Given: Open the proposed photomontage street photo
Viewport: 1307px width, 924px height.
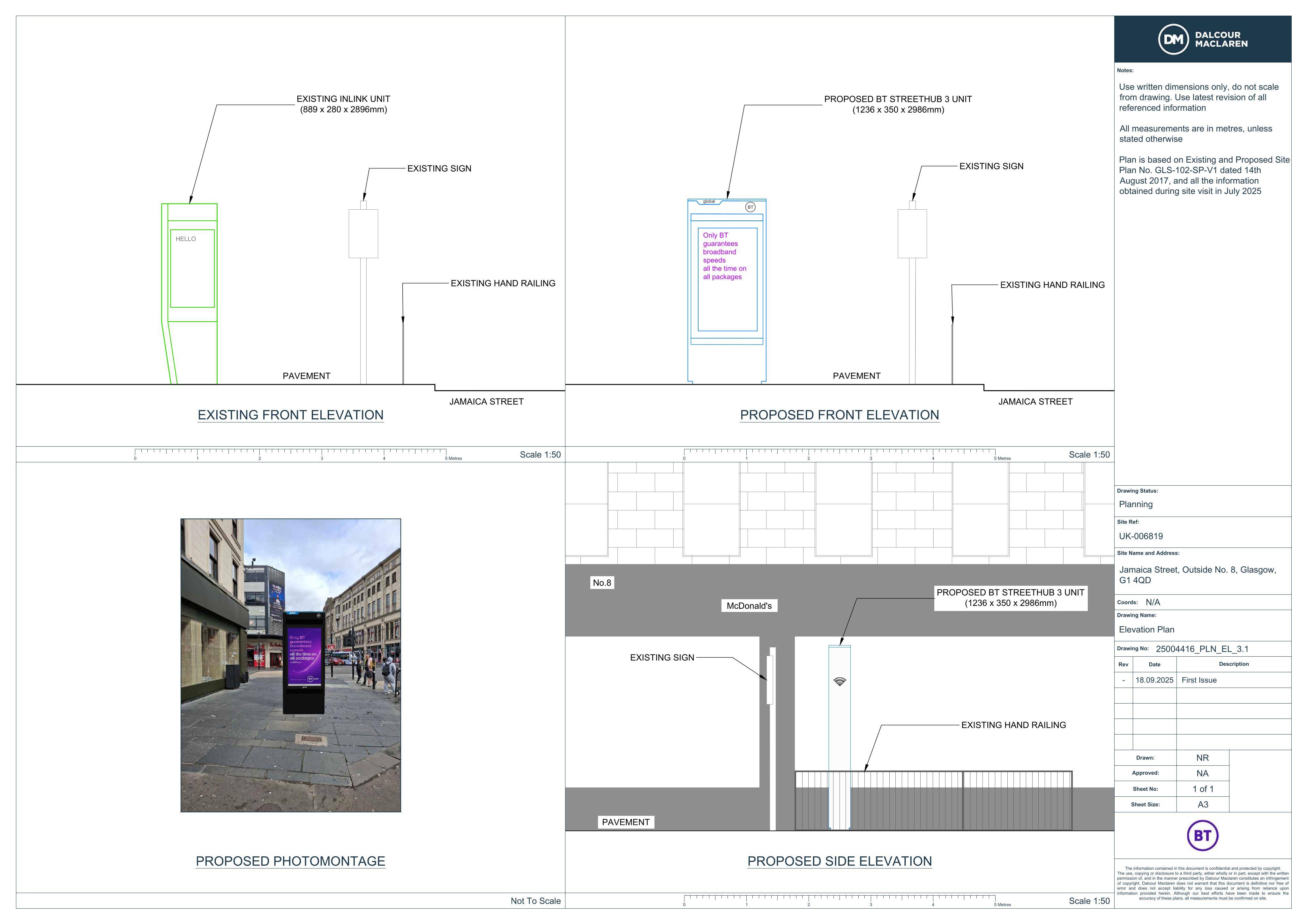Looking at the screenshot, I should pos(291,665).
